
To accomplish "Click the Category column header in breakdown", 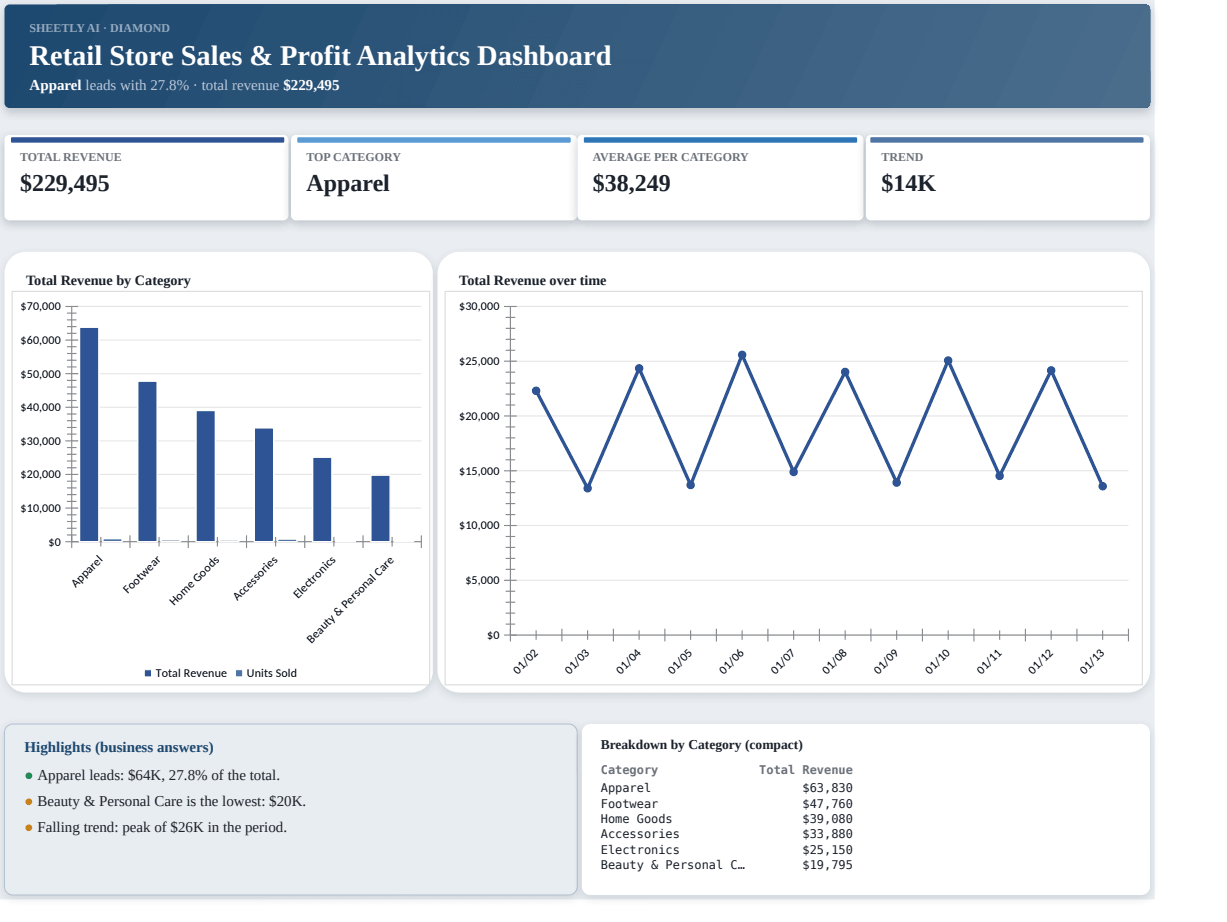I will pyautogui.click(x=629, y=770).
